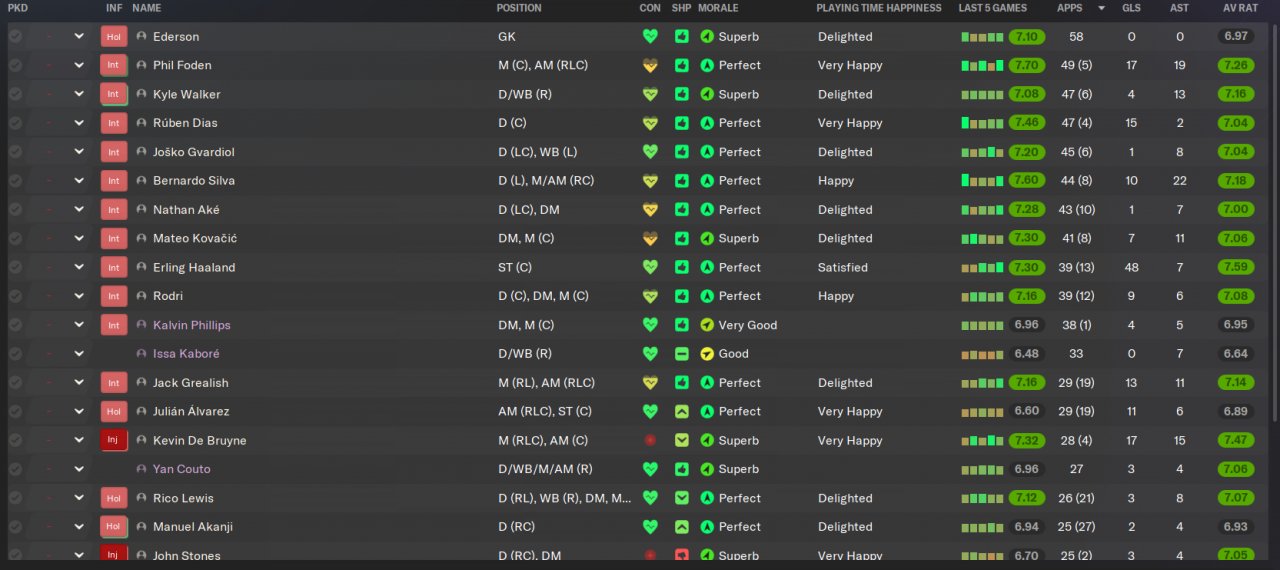Viewport: 1280px width, 570px height.
Task: Sort players by the AV RAT header
Action: click(1240, 8)
